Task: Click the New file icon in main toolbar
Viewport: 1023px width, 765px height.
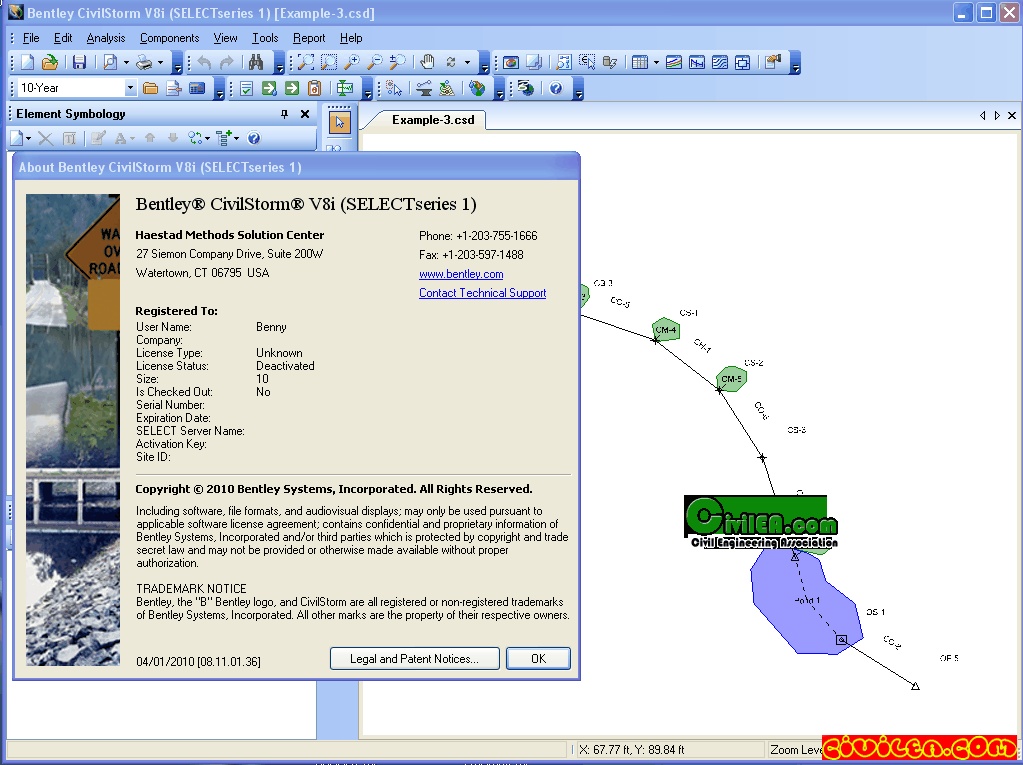Action: click(x=27, y=63)
